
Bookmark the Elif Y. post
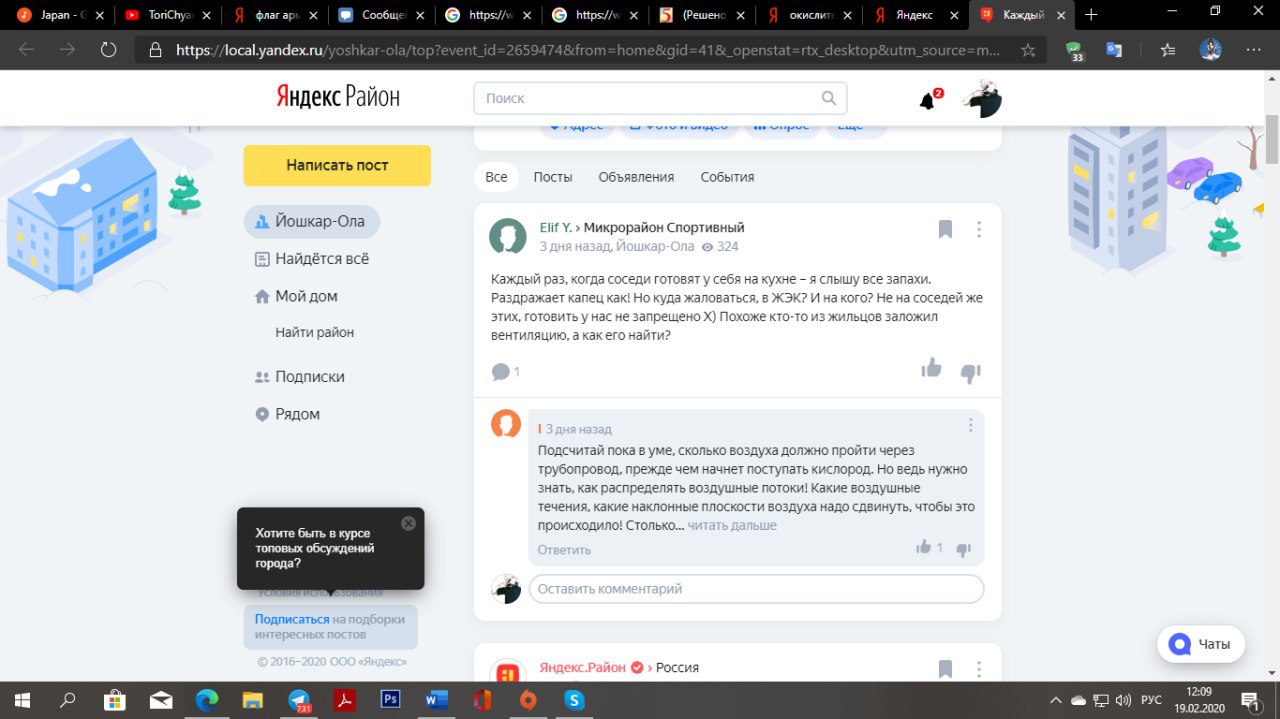point(945,230)
